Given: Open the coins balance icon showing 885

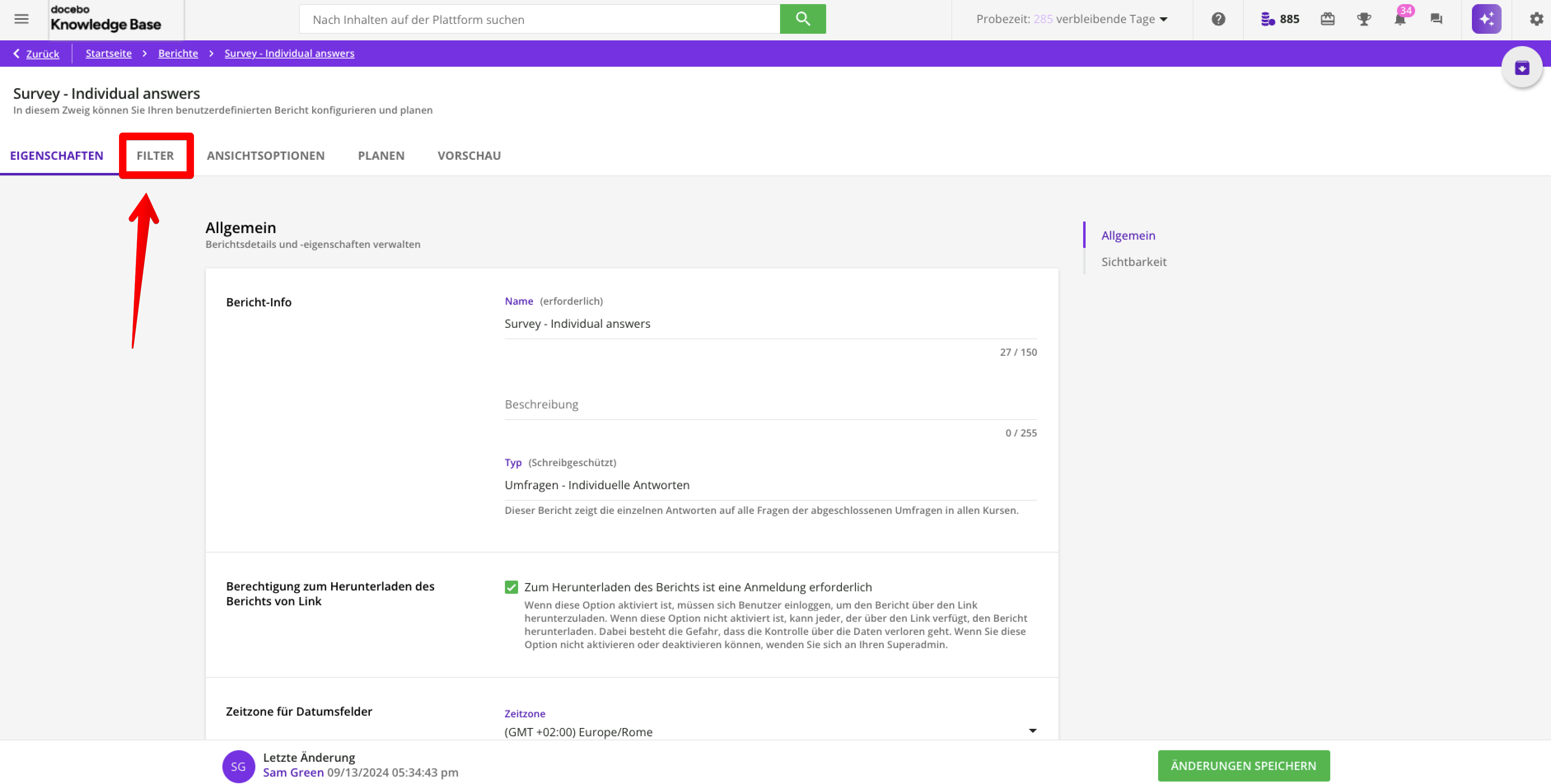Looking at the screenshot, I should point(1267,19).
